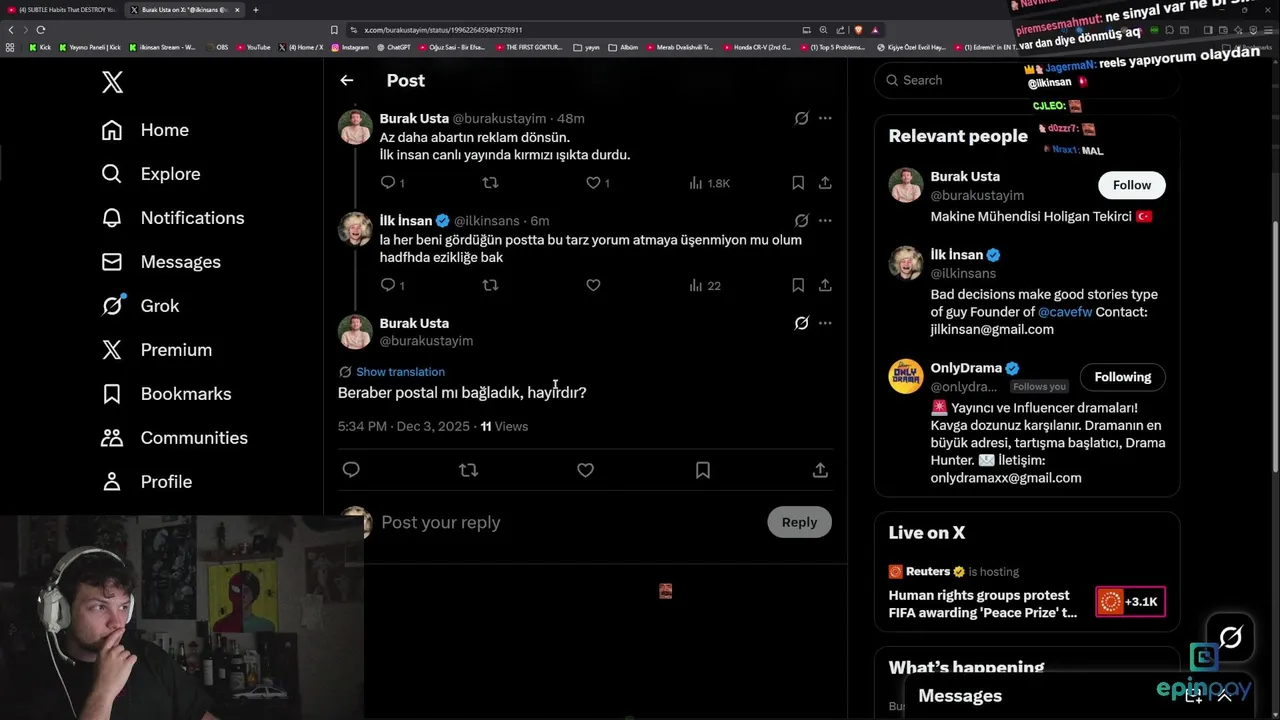The width and height of the screenshot is (1280, 720).
Task: Bookmark İlk İnsan's 6m post
Action: pos(798,285)
